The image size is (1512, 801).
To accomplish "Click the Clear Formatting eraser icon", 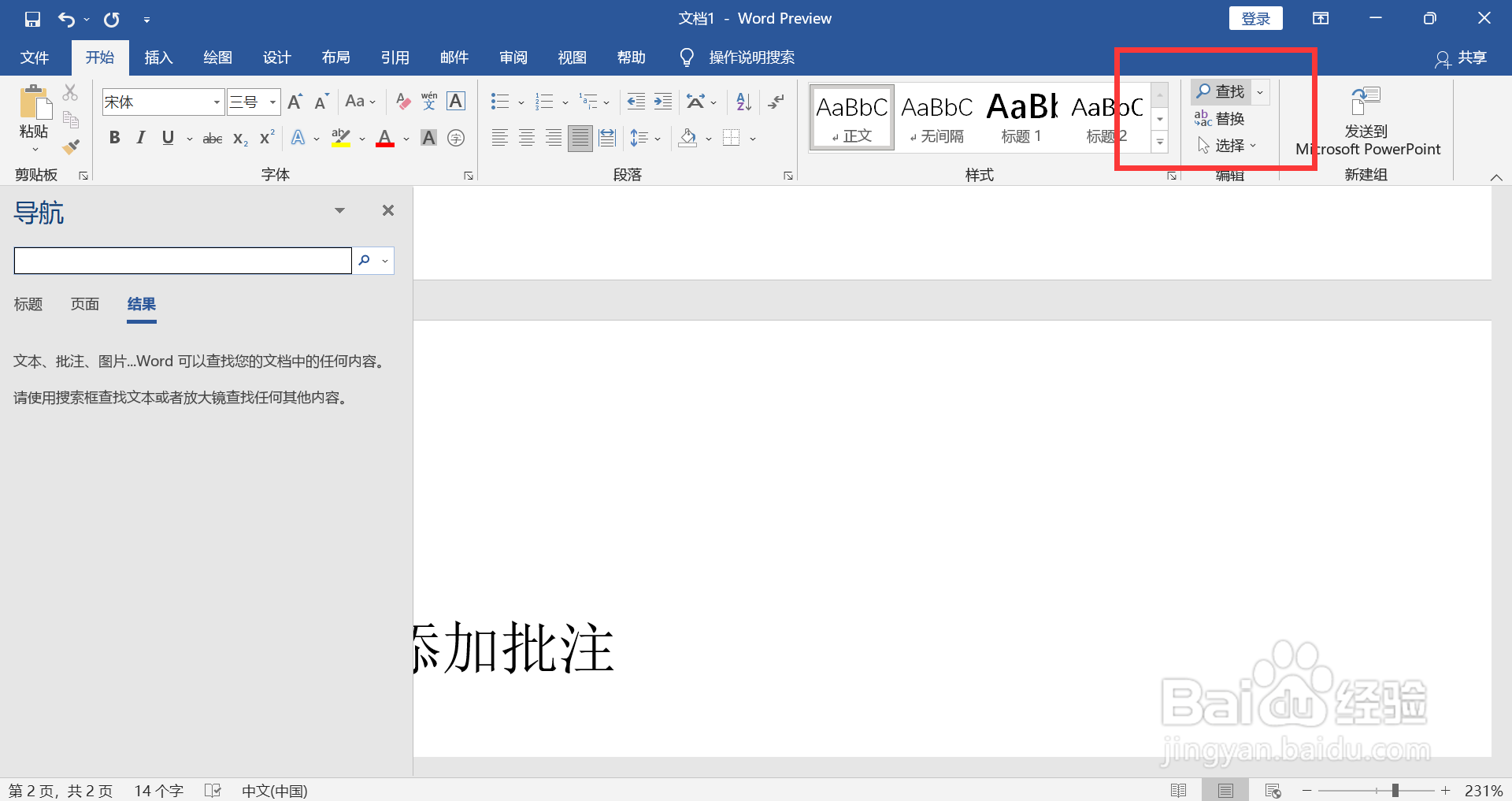I will pyautogui.click(x=403, y=102).
